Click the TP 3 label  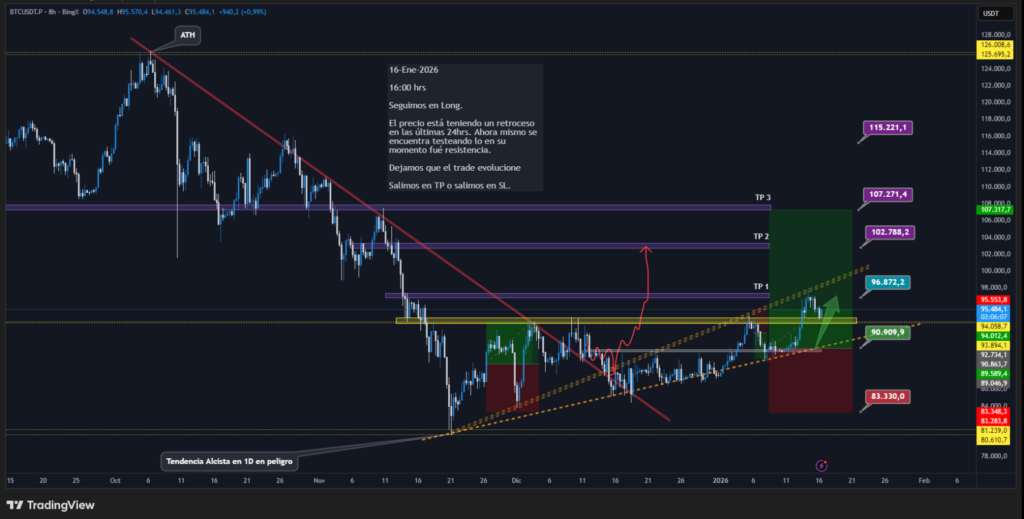coord(761,198)
